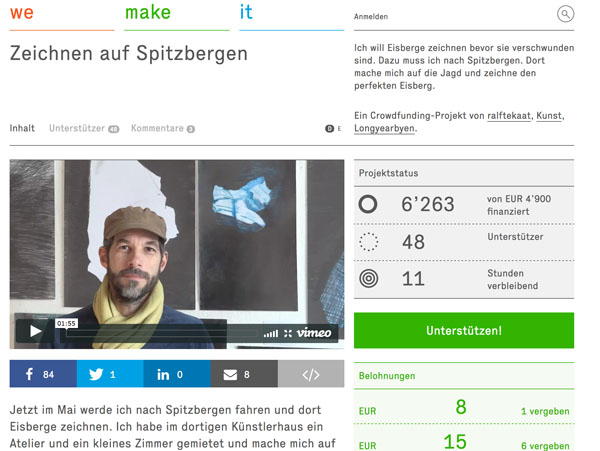Click the green Unterstützen! button
The height and width of the screenshot is (451, 600).
[464, 331]
